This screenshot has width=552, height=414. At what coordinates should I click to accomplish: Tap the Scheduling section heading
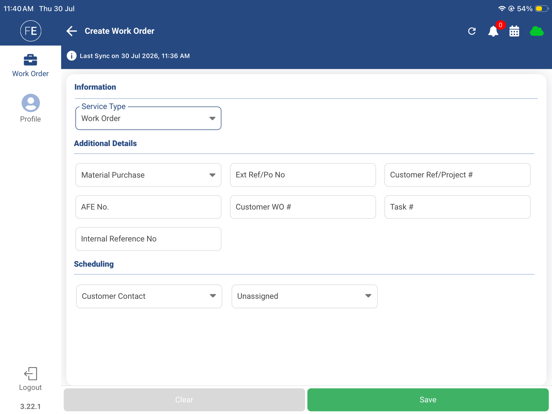pyautogui.click(x=94, y=264)
